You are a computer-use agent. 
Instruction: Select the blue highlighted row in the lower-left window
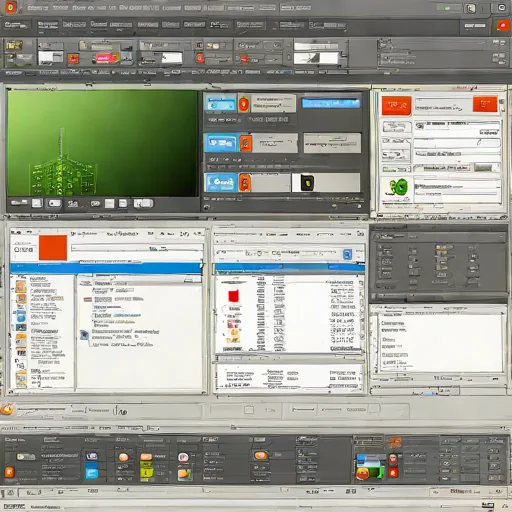(x=106, y=268)
